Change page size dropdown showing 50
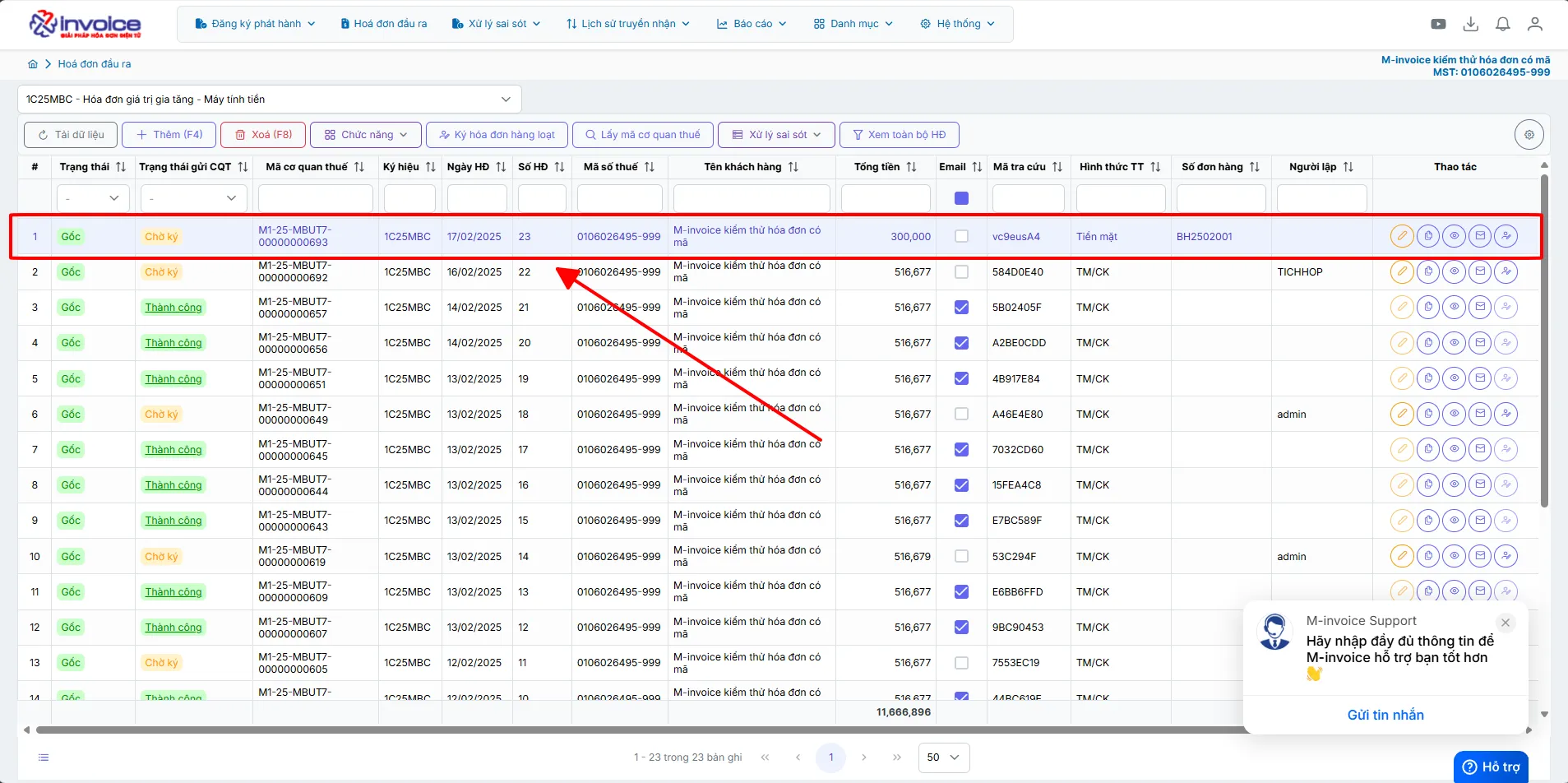1568x783 pixels. pyautogui.click(x=944, y=758)
